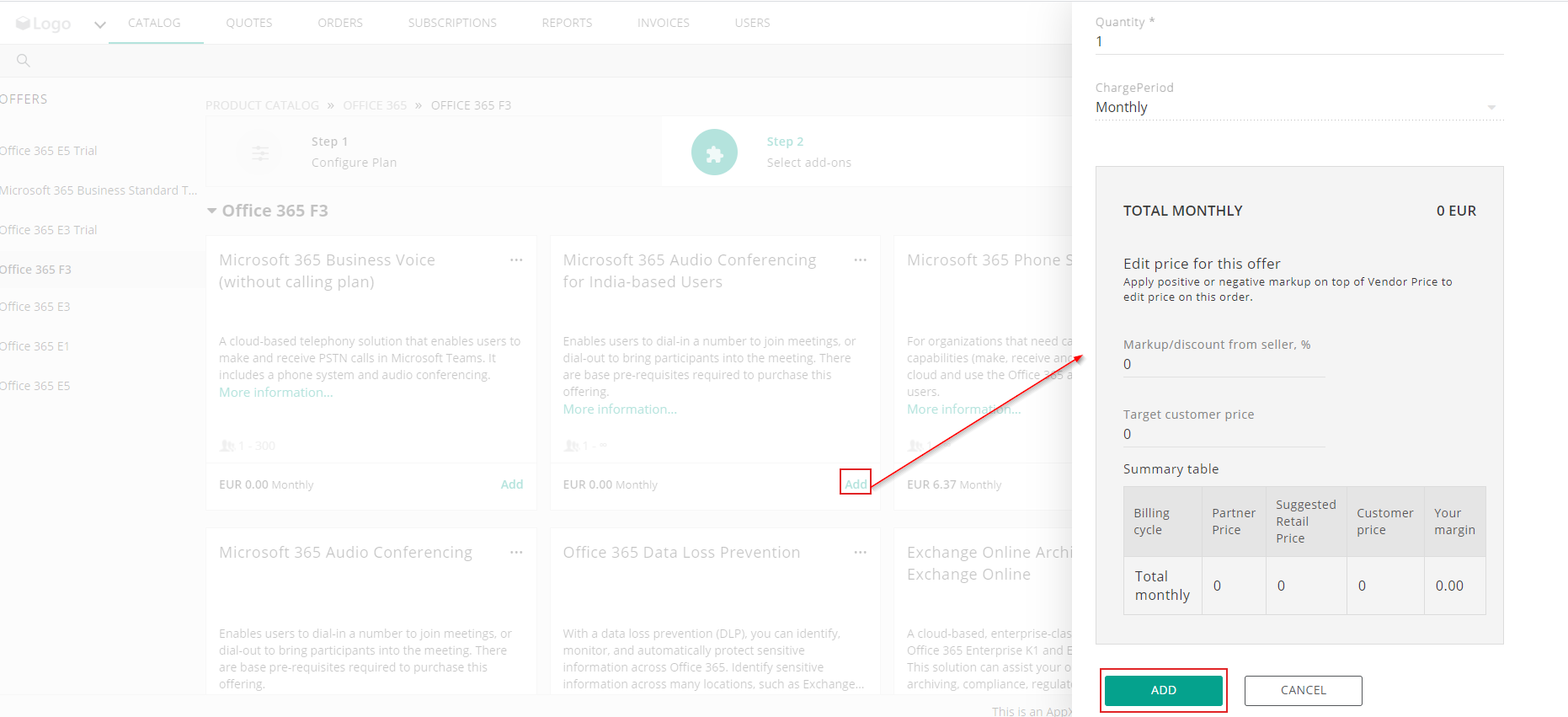Expand the Logo dropdown chevron
Screen dimensions: 1568x717
[100, 24]
